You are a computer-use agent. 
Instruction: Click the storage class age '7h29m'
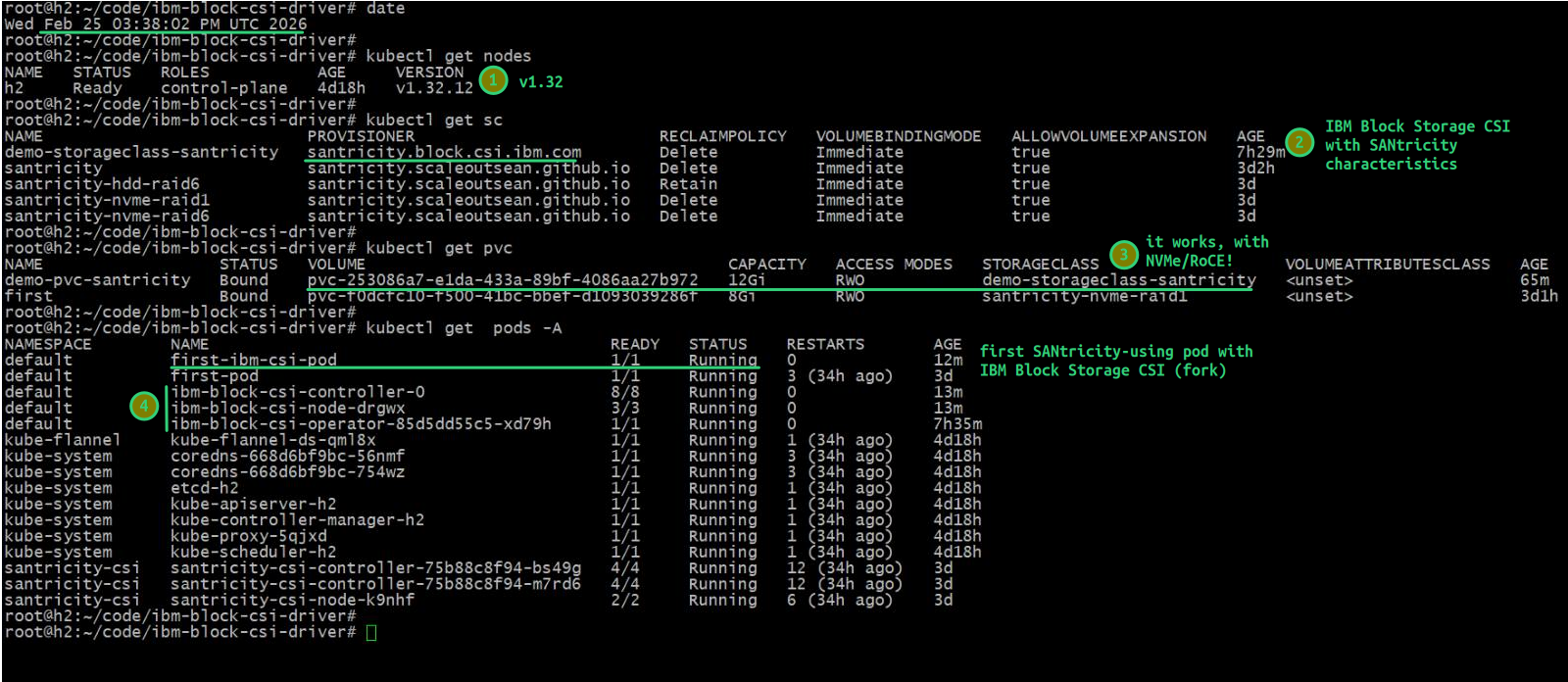pyautogui.click(x=1261, y=152)
